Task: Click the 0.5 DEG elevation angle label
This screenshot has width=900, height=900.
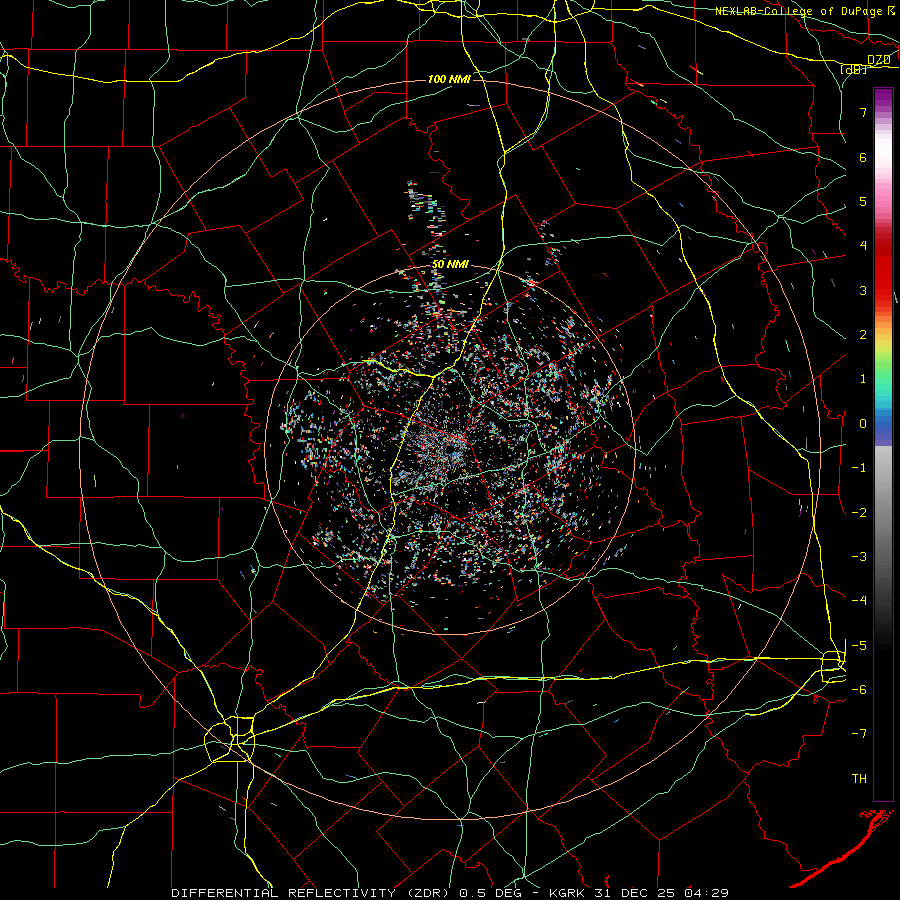Action: (x=492, y=893)
